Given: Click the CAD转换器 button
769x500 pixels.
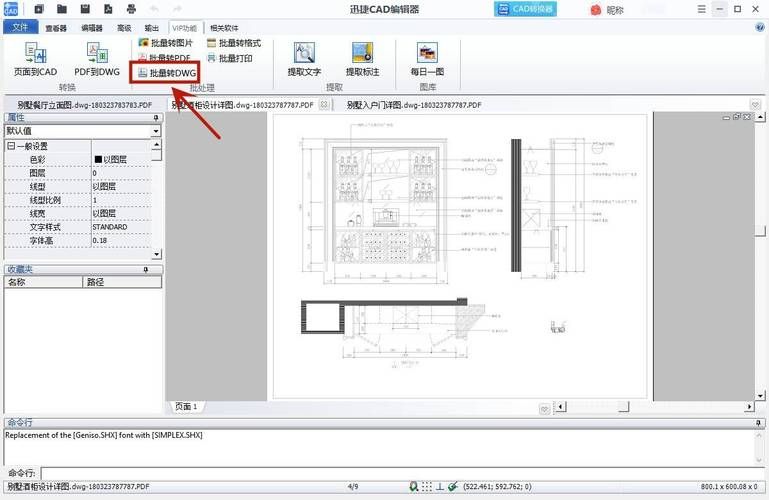Looking at the screenshot, I should (x=528, y=9).
